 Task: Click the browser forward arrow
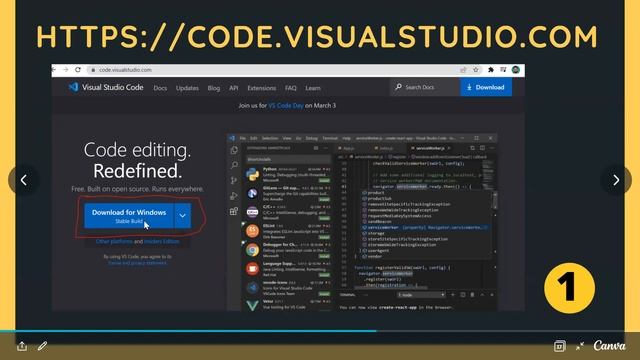pos(66,70)
